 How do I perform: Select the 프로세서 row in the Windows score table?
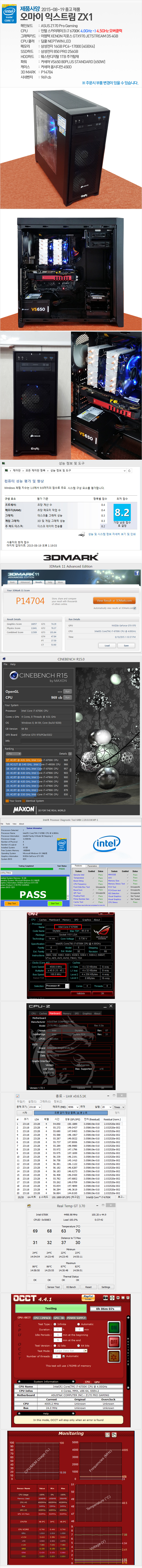55,505
